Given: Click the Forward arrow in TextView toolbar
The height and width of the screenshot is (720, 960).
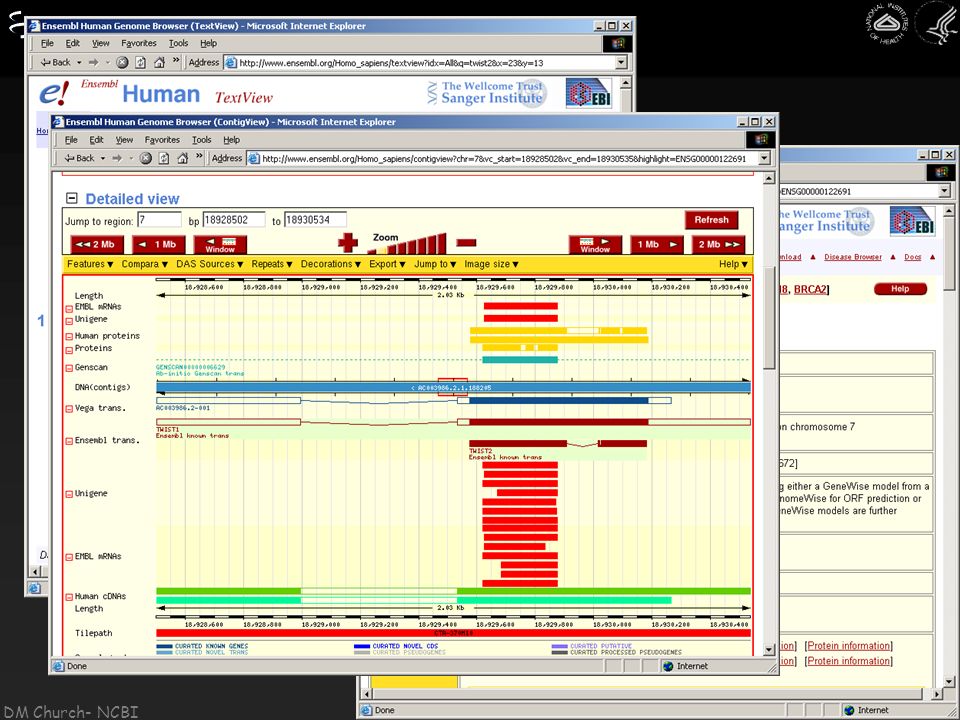Looking at the screenshot, I should [93, 62].
